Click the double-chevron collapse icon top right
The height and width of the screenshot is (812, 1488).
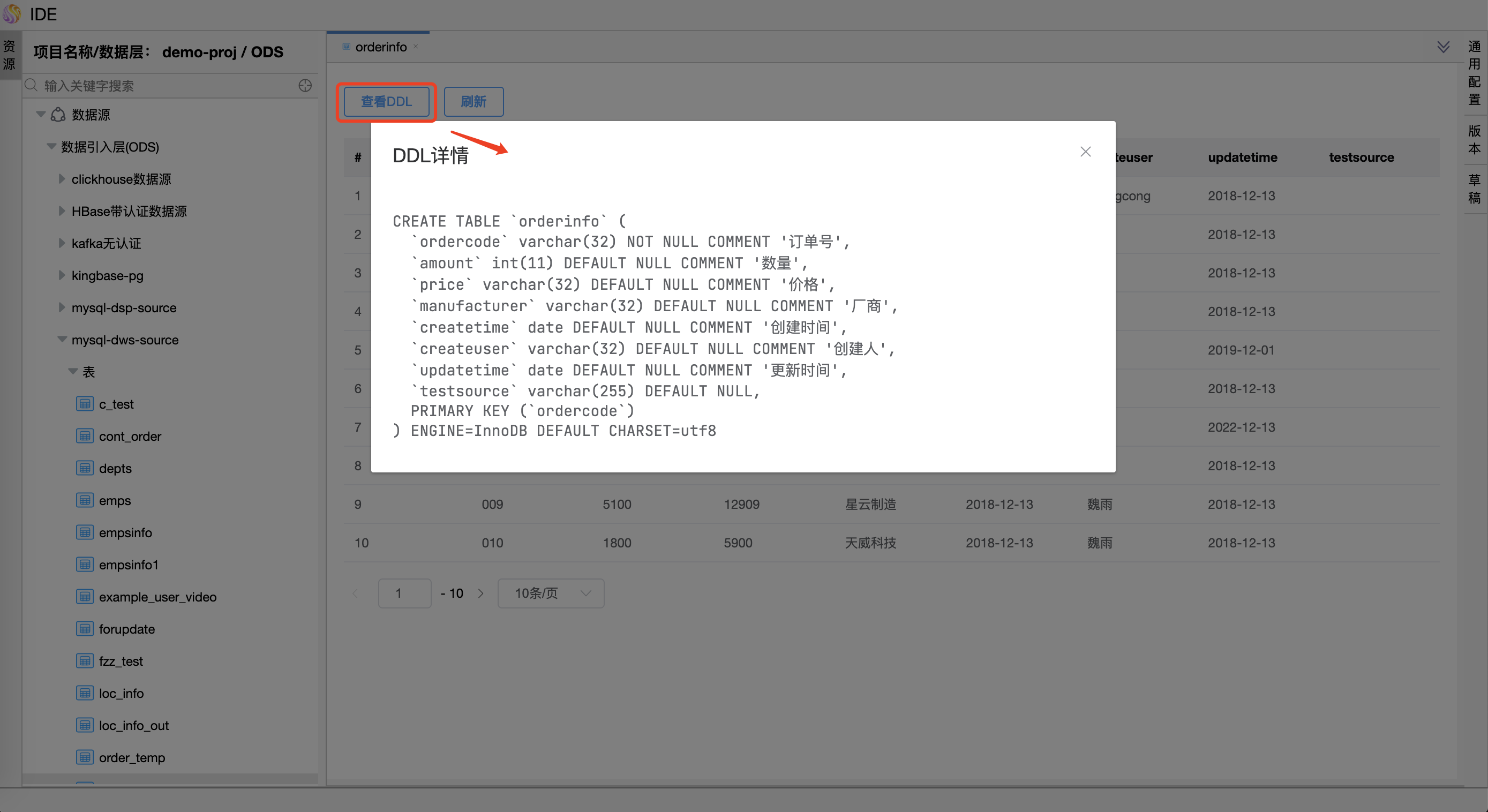pos(1443,47)
